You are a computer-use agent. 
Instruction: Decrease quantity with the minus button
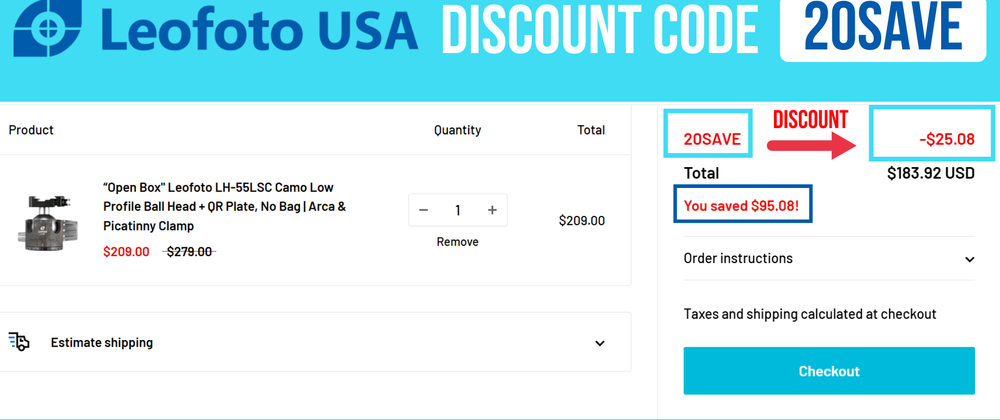pos(424,210)
